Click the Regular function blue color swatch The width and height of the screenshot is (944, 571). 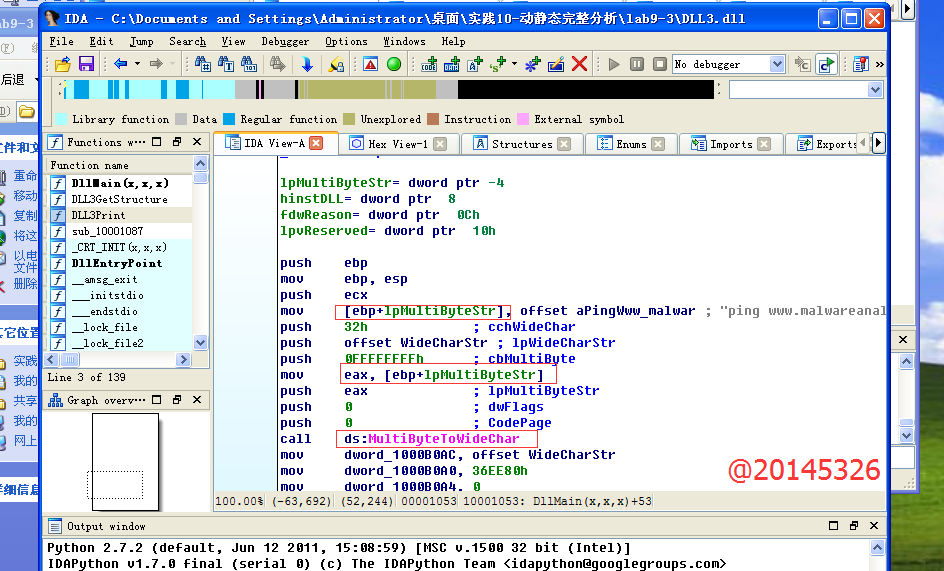tap(229, 119)
